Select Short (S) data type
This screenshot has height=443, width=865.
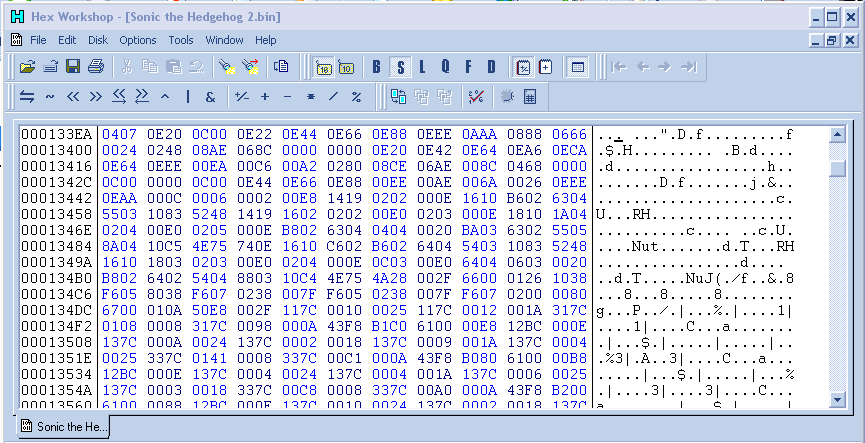click(400, 68)
